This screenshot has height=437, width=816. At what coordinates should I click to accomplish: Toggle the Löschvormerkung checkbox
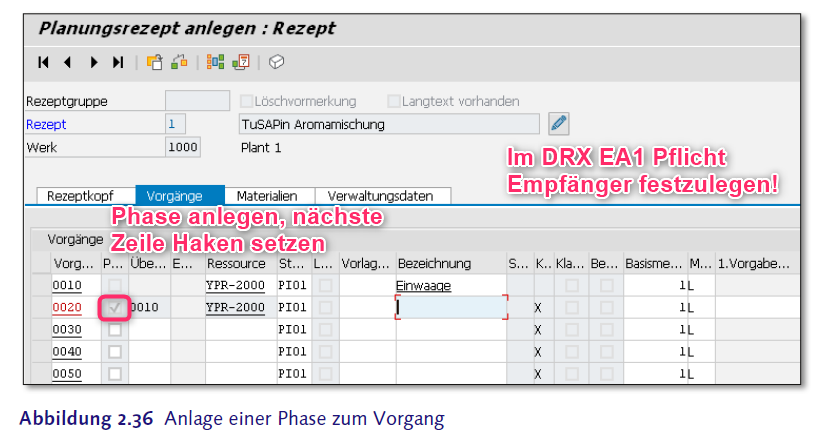point(247,101)
